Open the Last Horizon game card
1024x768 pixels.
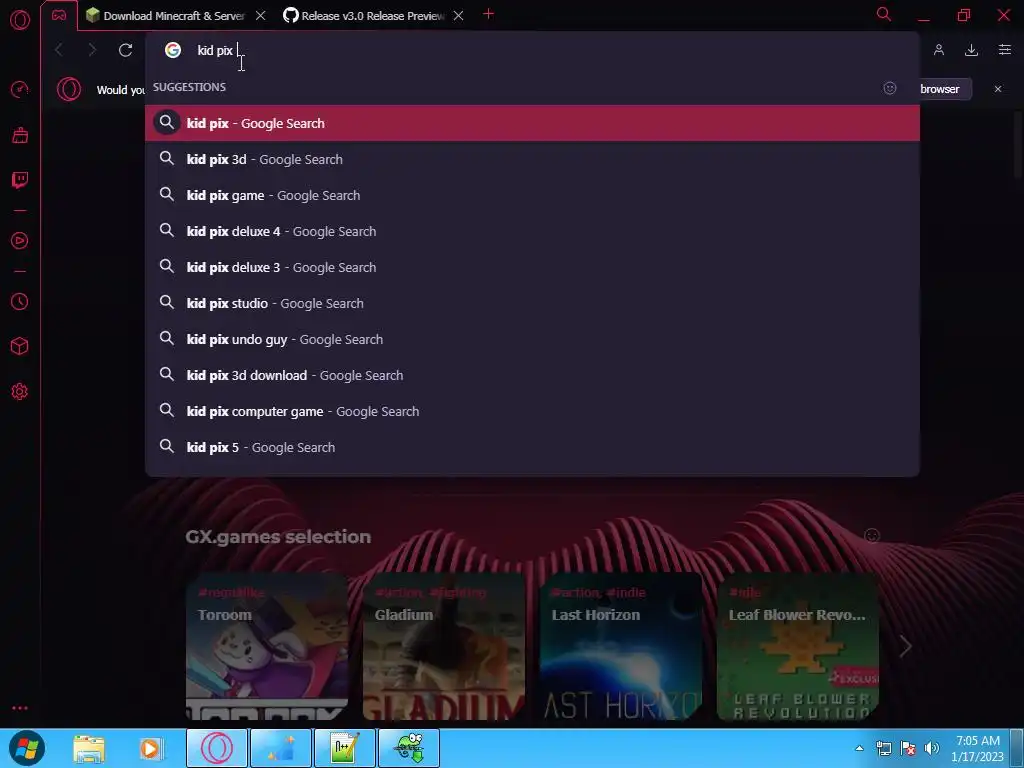[620, 647]
